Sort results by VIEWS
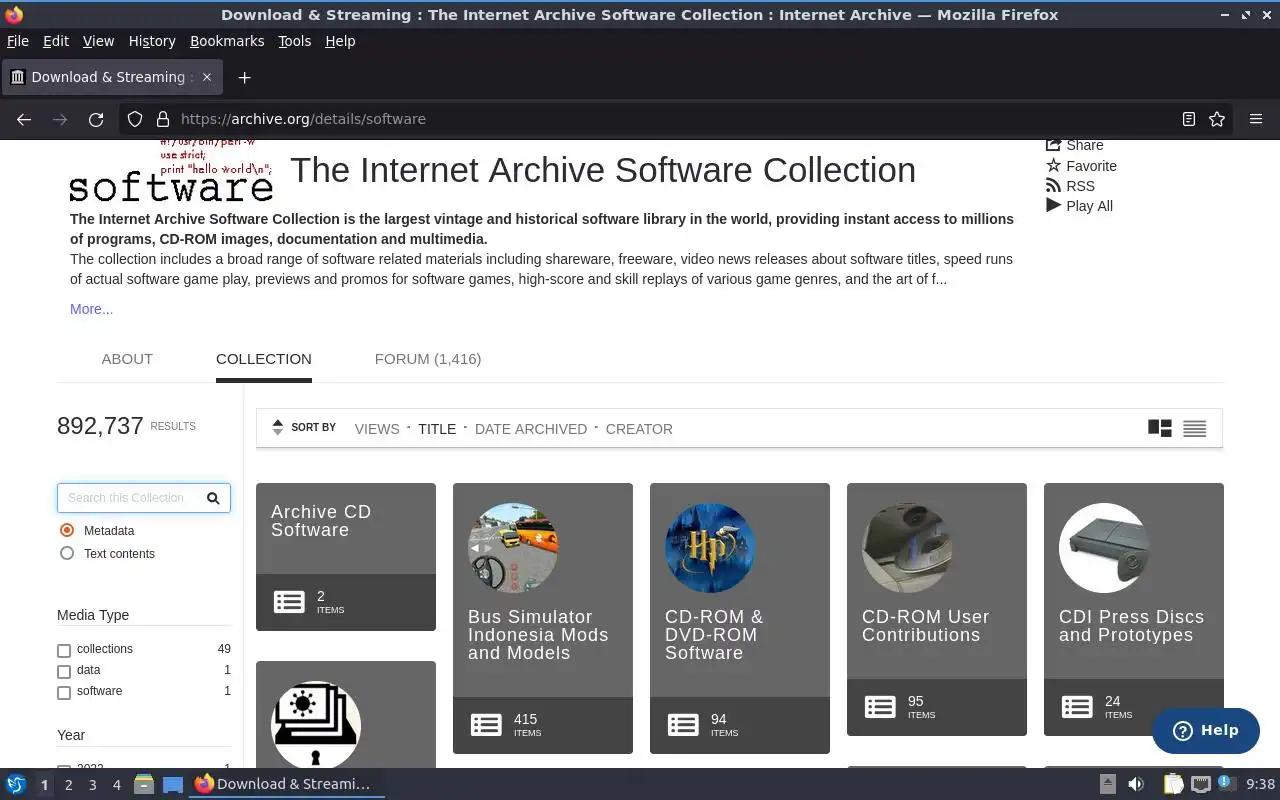The image size is (1280, 800). click(377, 429)
